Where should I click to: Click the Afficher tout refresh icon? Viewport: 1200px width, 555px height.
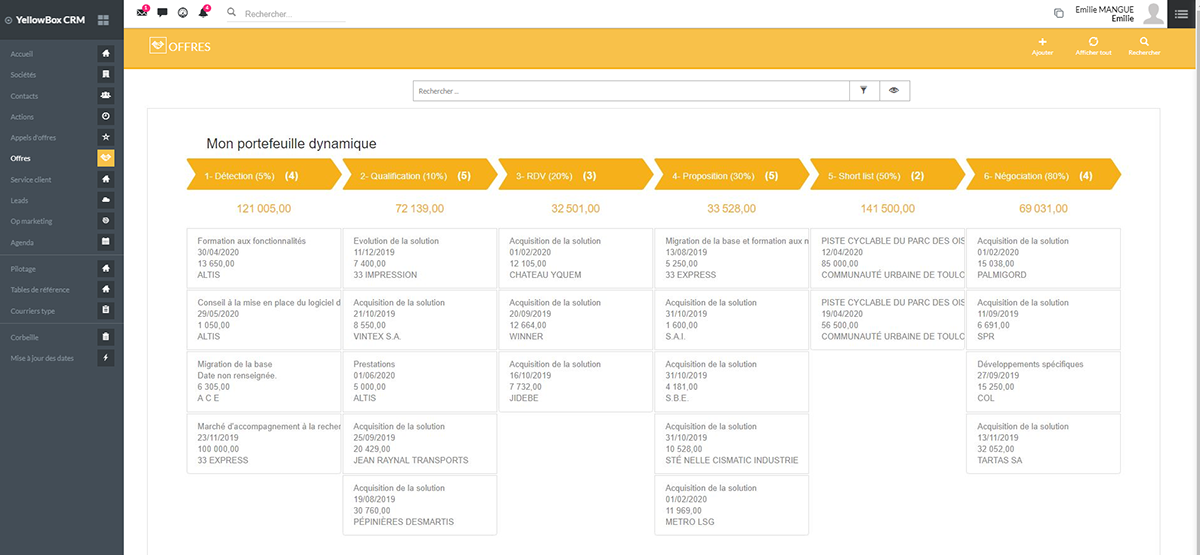tap(1093, 42)
